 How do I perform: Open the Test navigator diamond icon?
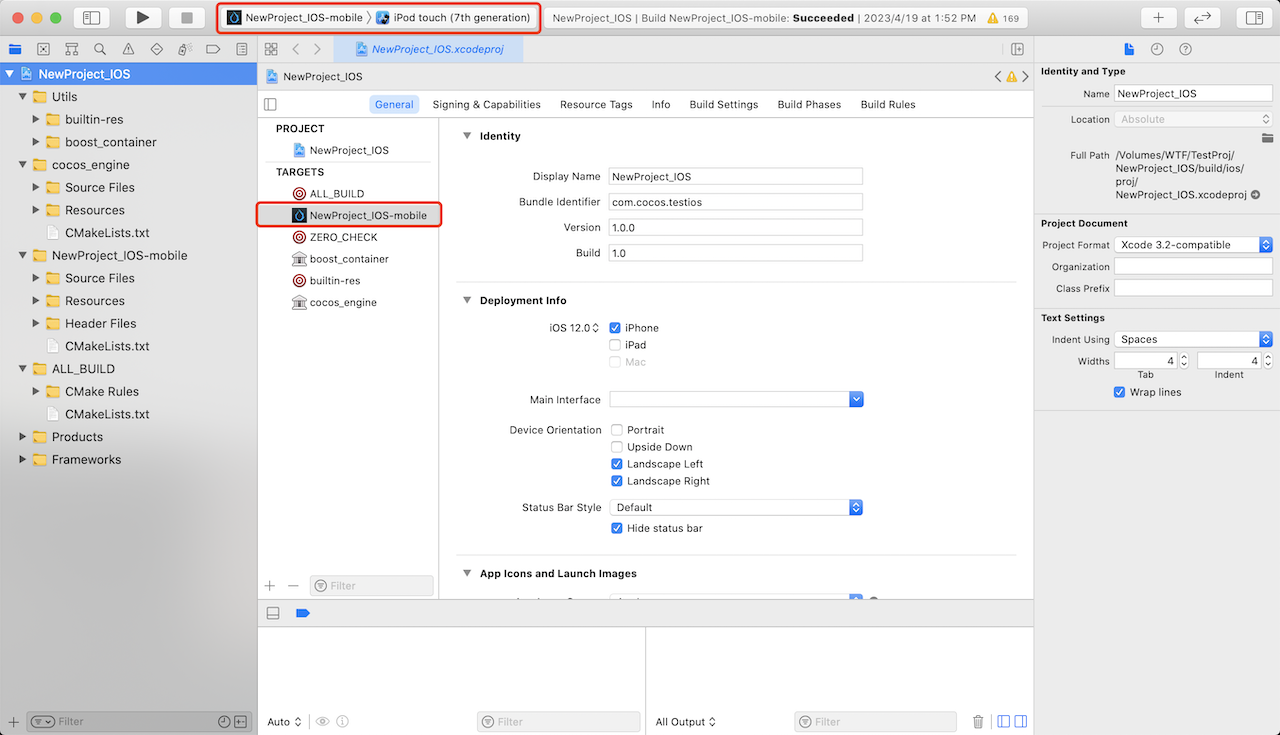pos(156,49)
